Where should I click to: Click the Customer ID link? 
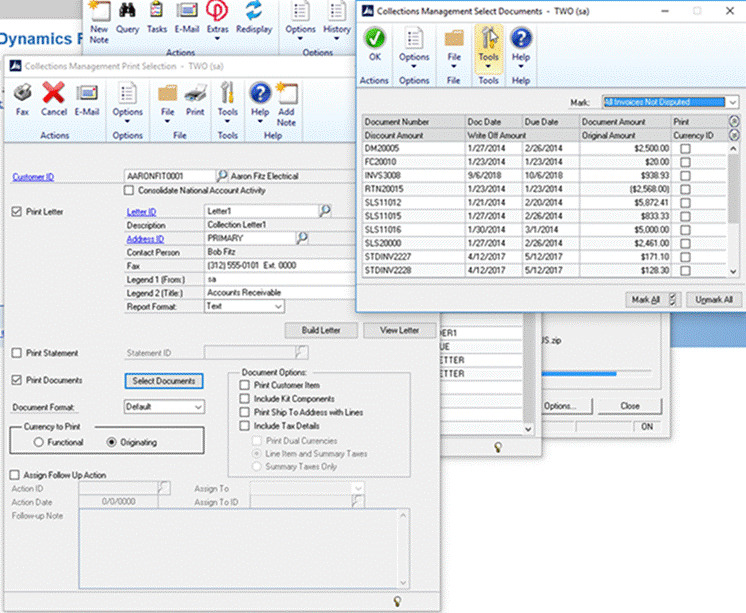click(x=33, y=177)
